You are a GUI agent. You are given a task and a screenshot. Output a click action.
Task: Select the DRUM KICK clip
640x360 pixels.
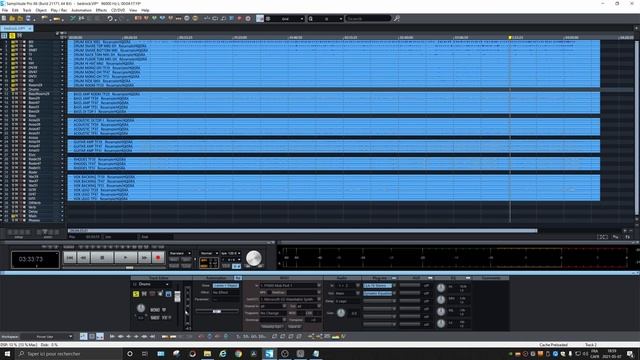pyautogui.click(x=333, y=42)
